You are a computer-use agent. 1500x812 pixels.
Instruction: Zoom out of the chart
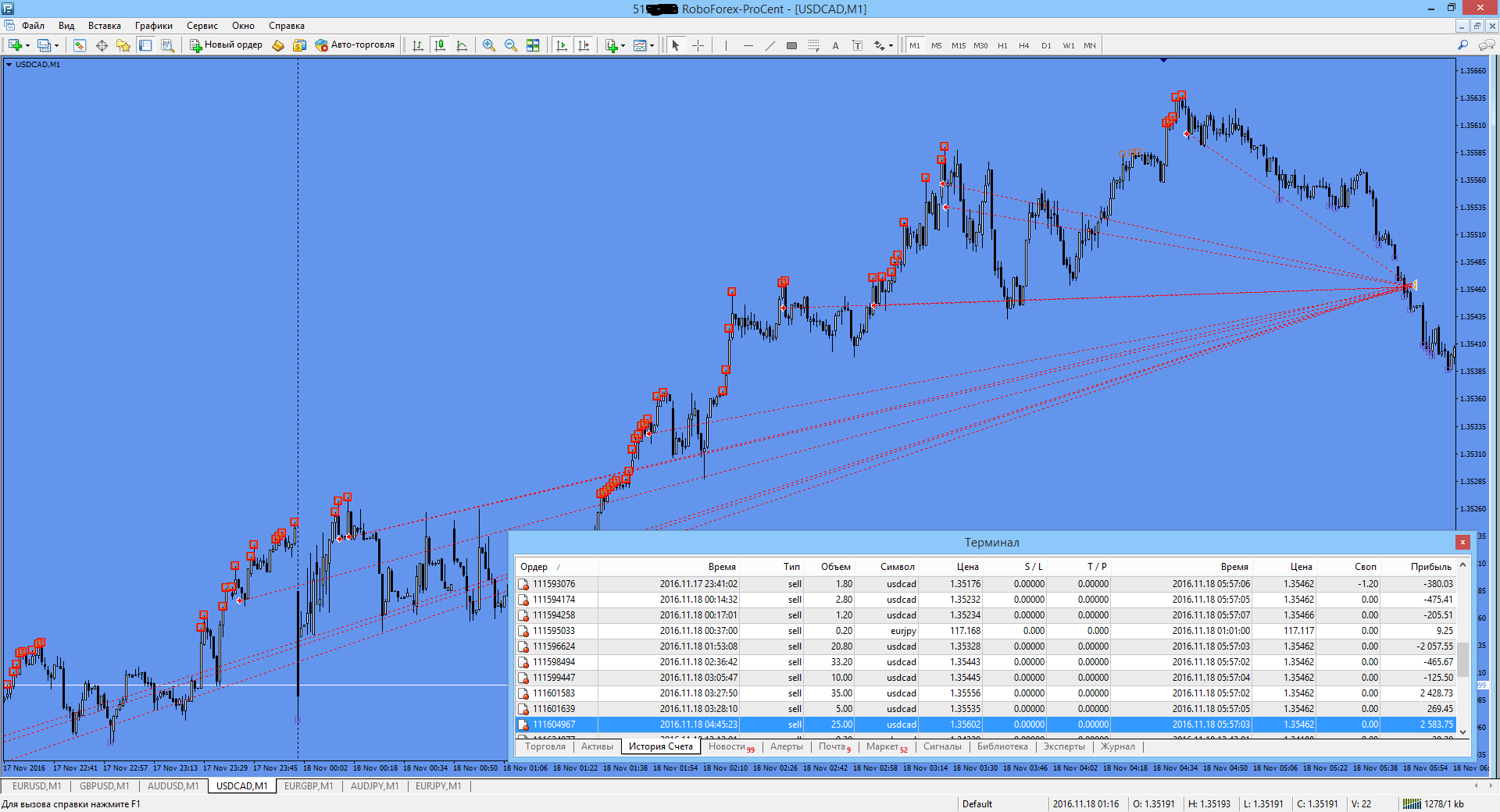511,45
